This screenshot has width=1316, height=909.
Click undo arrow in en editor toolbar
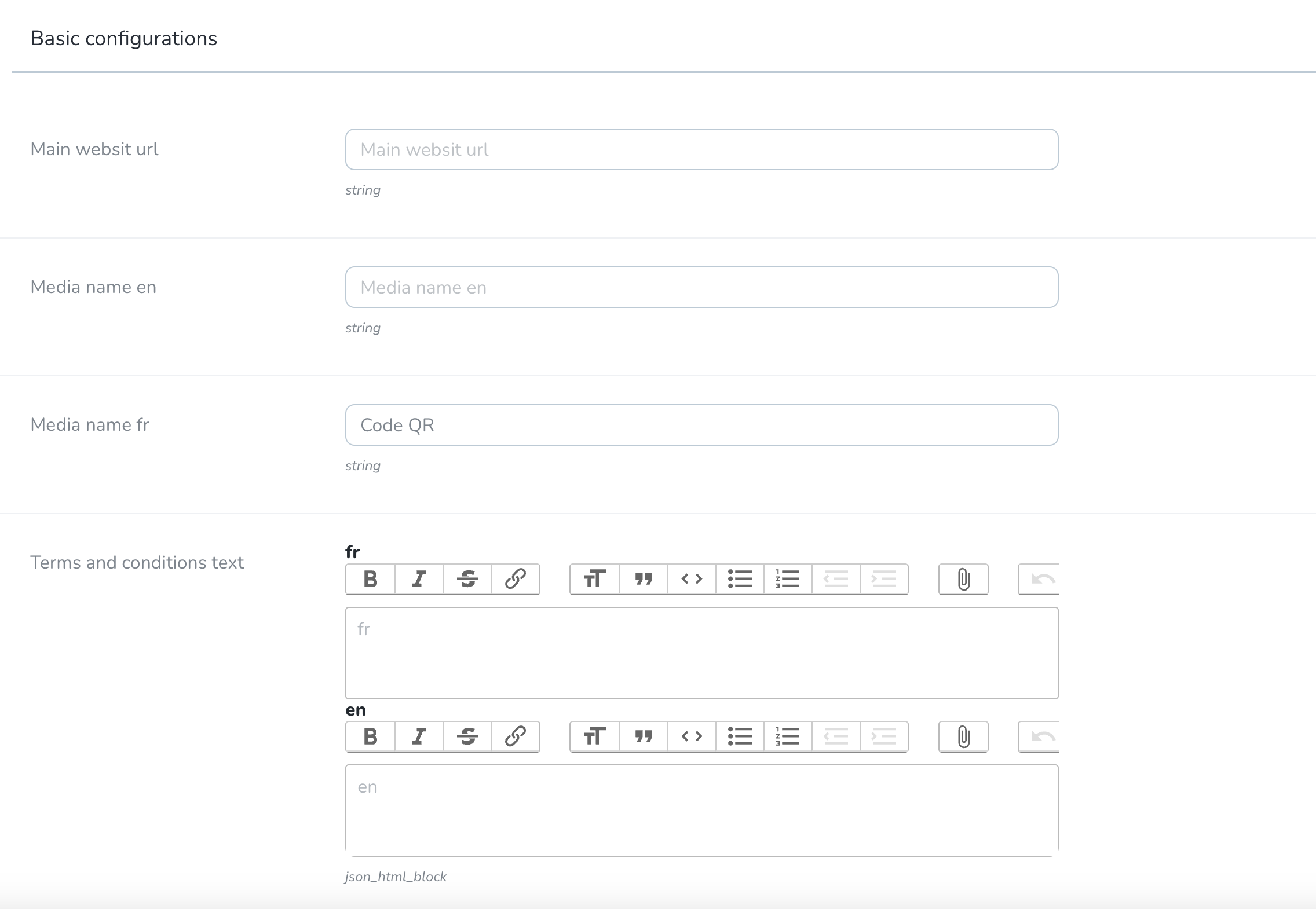(x=1039, y=736)
